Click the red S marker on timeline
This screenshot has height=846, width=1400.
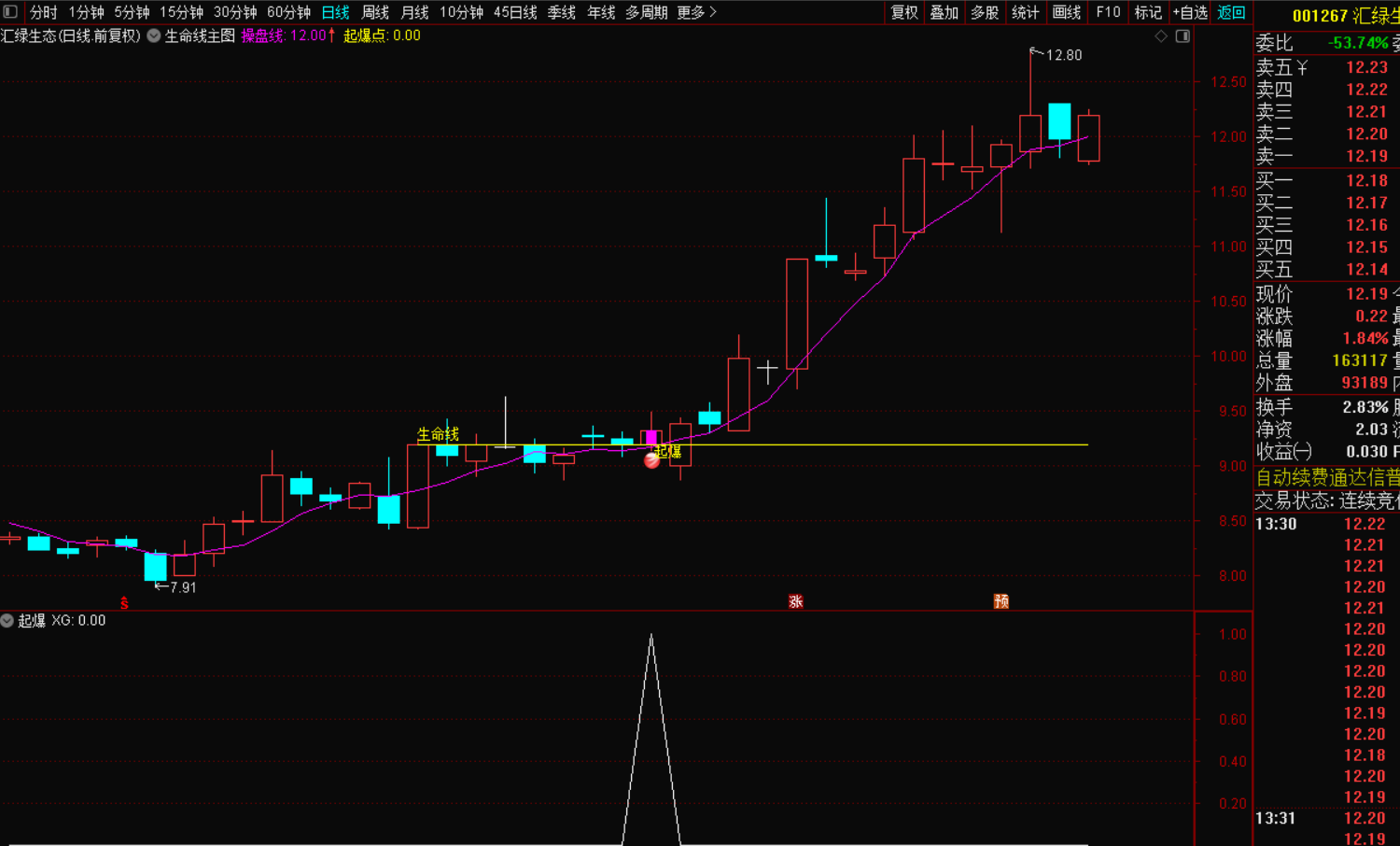coord(124,603)
